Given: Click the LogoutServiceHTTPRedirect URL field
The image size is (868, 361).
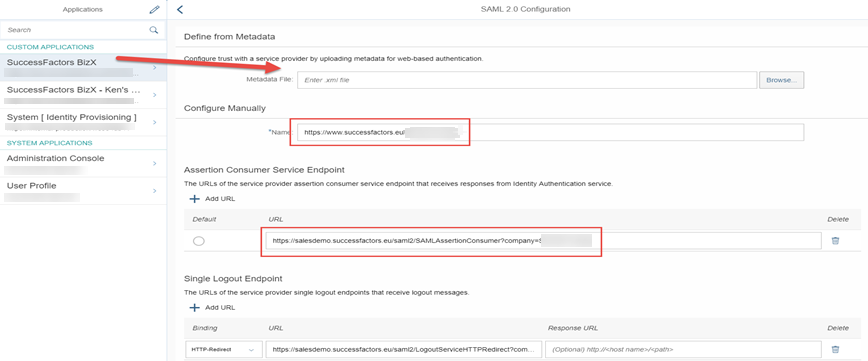Looking at the screenshot, I should point(404,350).
